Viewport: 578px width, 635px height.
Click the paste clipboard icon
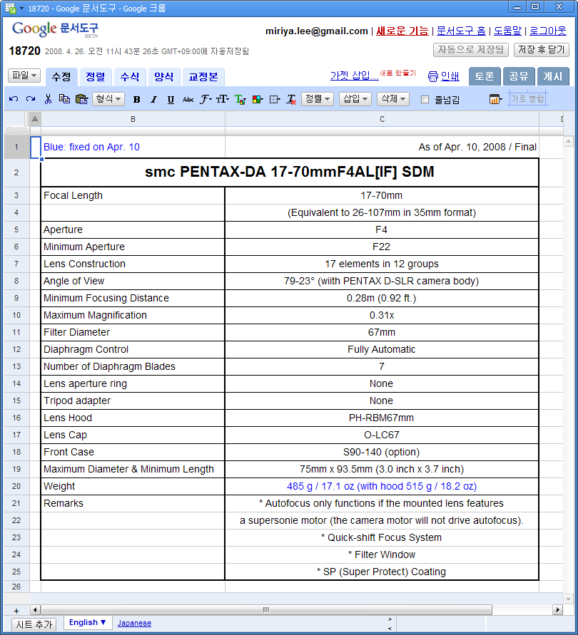pyautogui.click(x=81, y=99)
